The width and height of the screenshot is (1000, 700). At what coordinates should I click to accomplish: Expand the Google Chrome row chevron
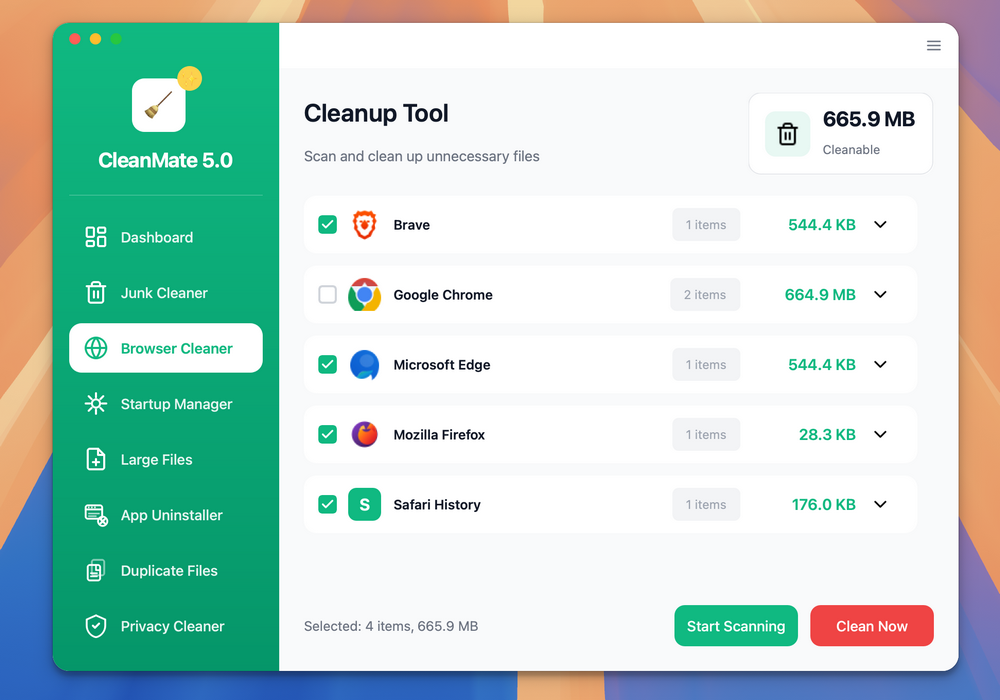[880, 295]
